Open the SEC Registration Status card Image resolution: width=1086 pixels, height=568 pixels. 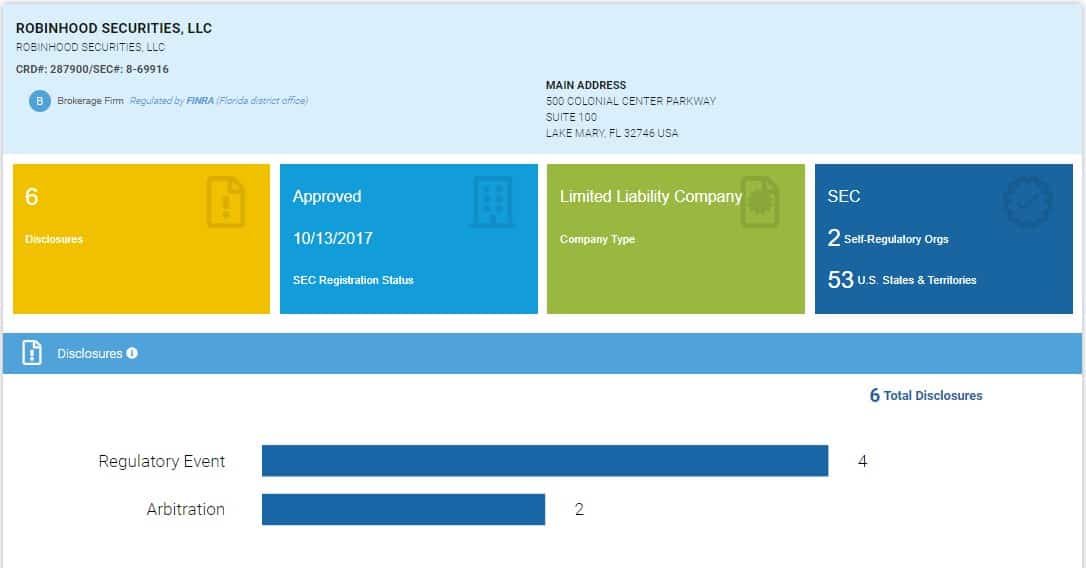tap(409, 239)
